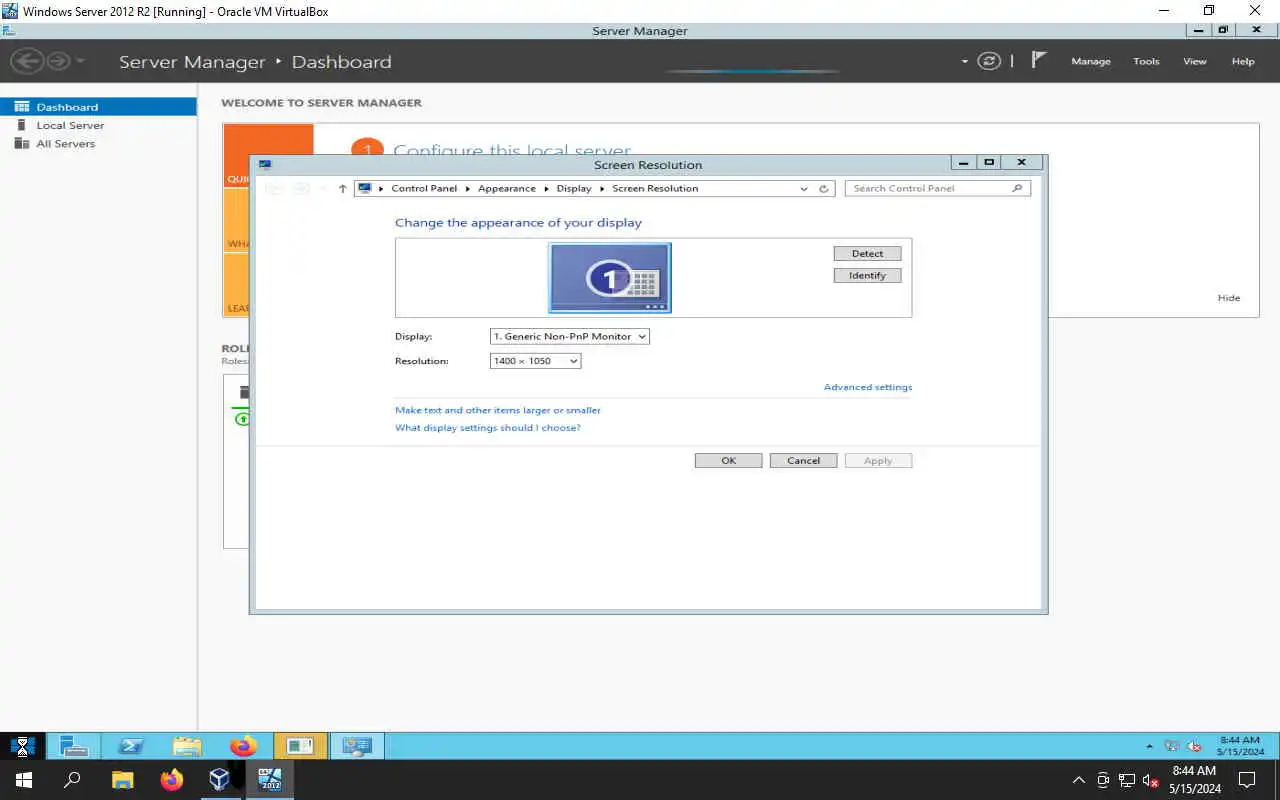This screenshot has width=1280, height=800.
Task: Click the search magnifier in Control Panel
Action: tap(1018, 188)
